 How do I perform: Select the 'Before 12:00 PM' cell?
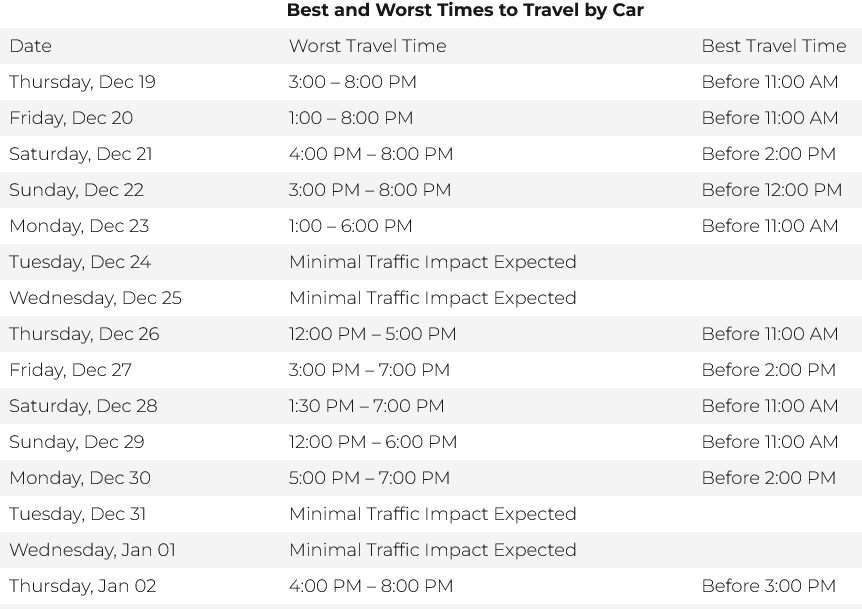(x=771, y=190)
